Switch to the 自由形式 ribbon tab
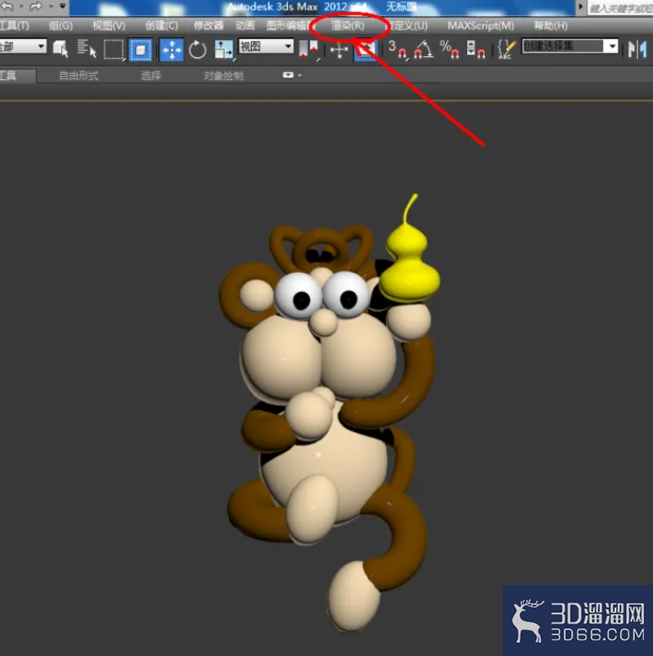653x656 pixels. click(x=79, y=76)
